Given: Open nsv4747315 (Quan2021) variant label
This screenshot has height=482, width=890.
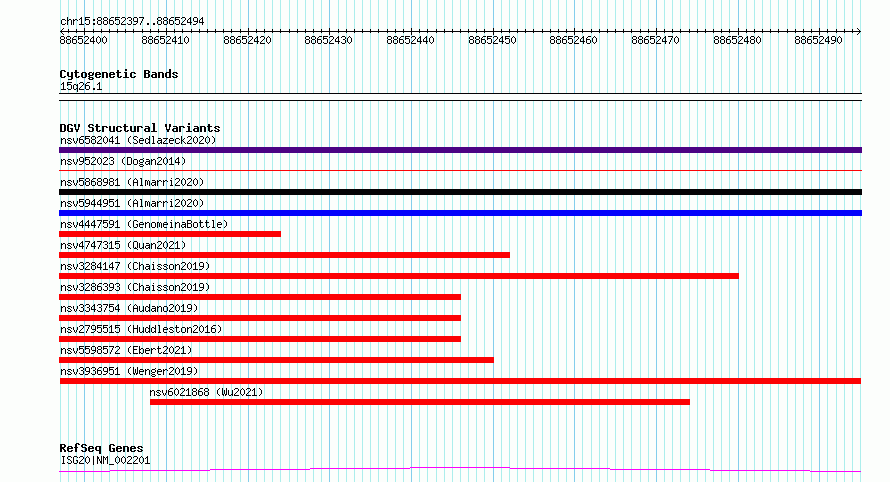Looking at the screenshot, I should (x=123, y=245).
